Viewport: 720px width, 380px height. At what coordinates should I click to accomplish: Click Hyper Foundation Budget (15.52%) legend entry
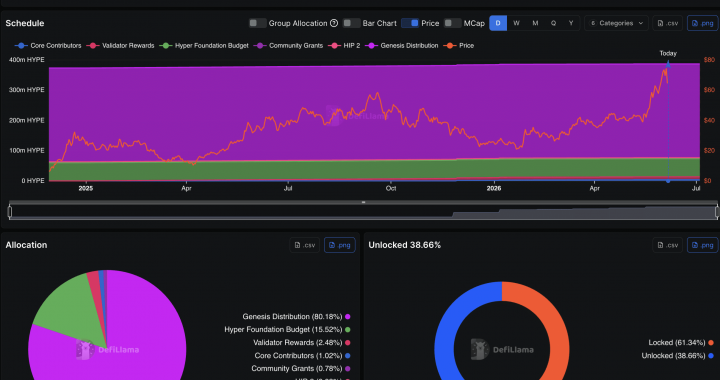pyautogui.click(x=287, y=330)
